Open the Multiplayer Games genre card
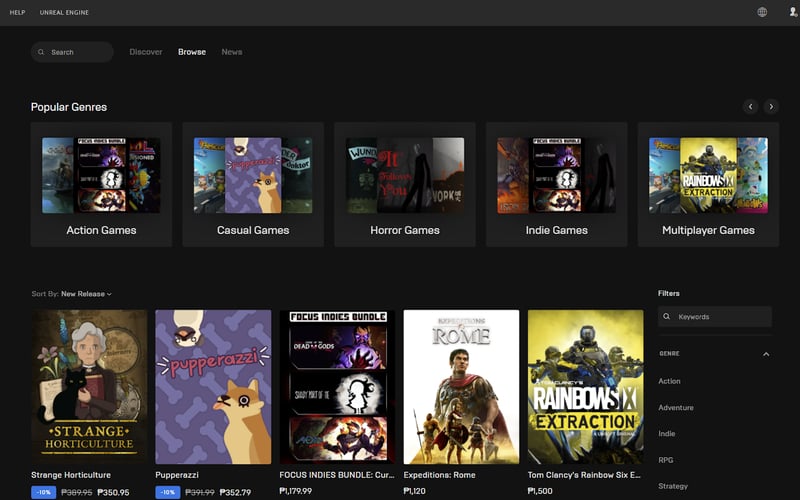Screen dimensions: 800x500 pyautogui.click(x=708, y=184)
